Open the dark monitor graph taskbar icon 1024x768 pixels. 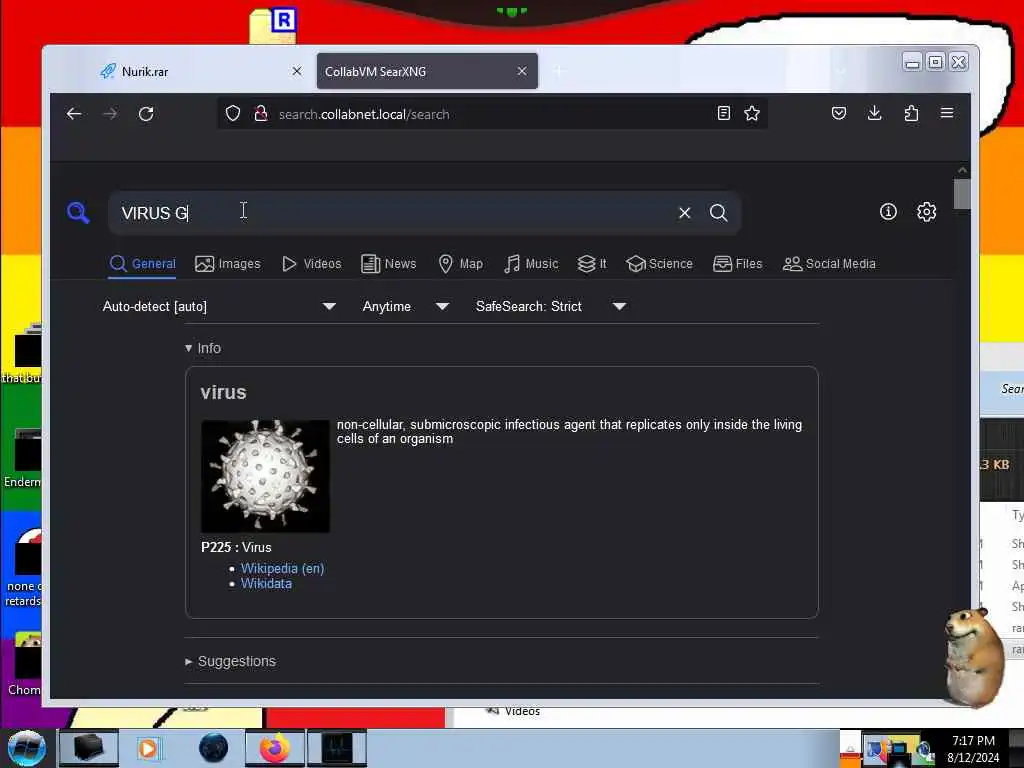point(337,748)
